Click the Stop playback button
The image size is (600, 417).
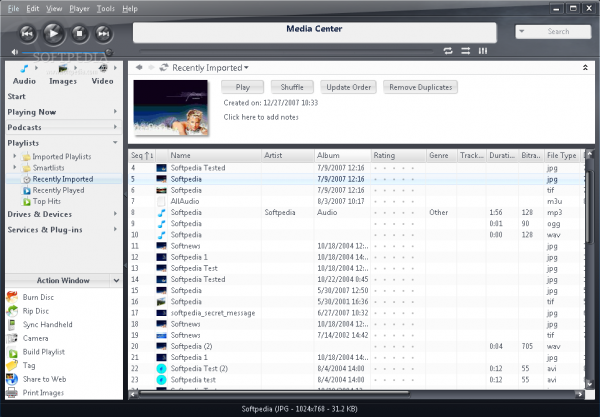click(x=80, y=31)
